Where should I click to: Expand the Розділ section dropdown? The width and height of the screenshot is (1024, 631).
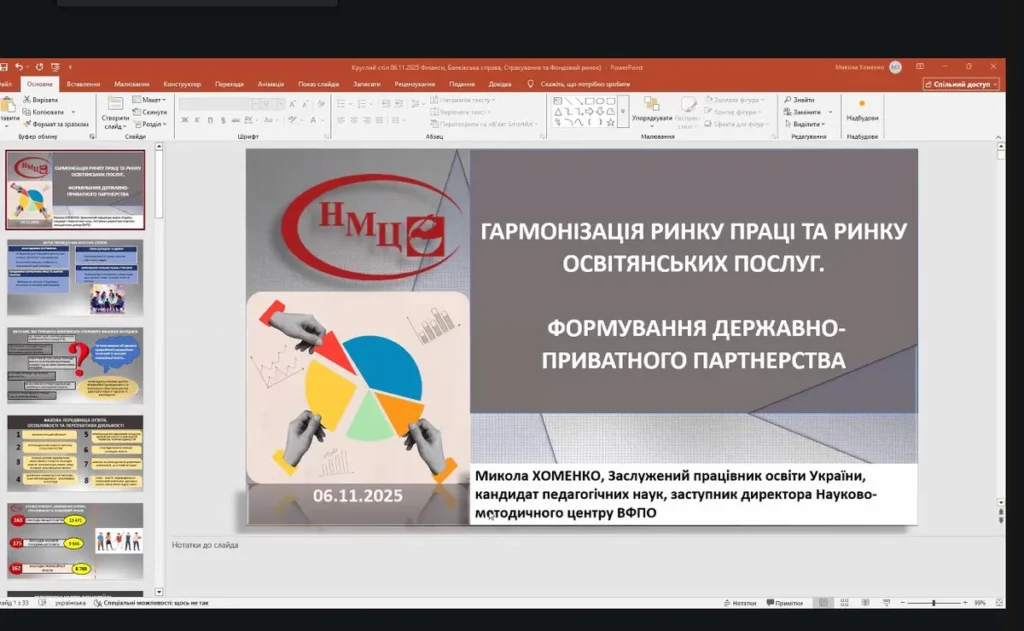point(151,124)
